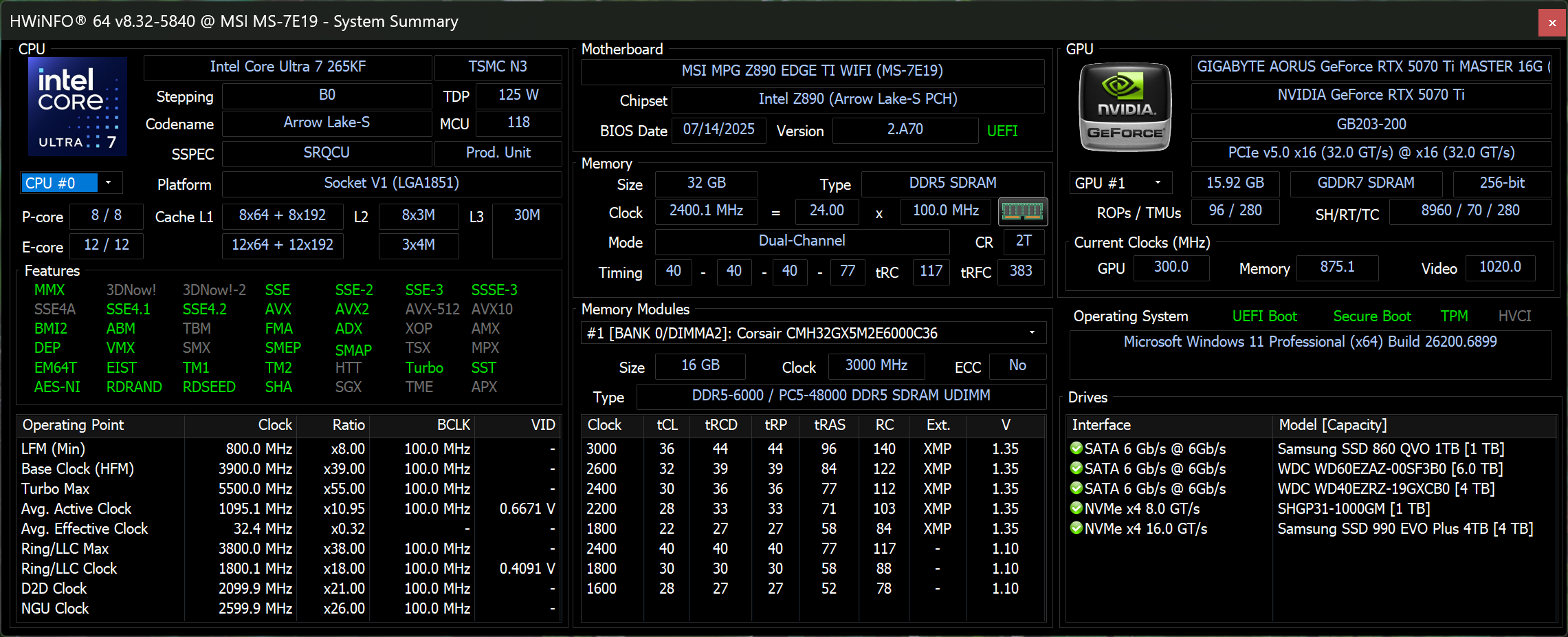1568x637 pixels.
Task: Click the Secure Boot label
Action: (x=1372, y=316)
